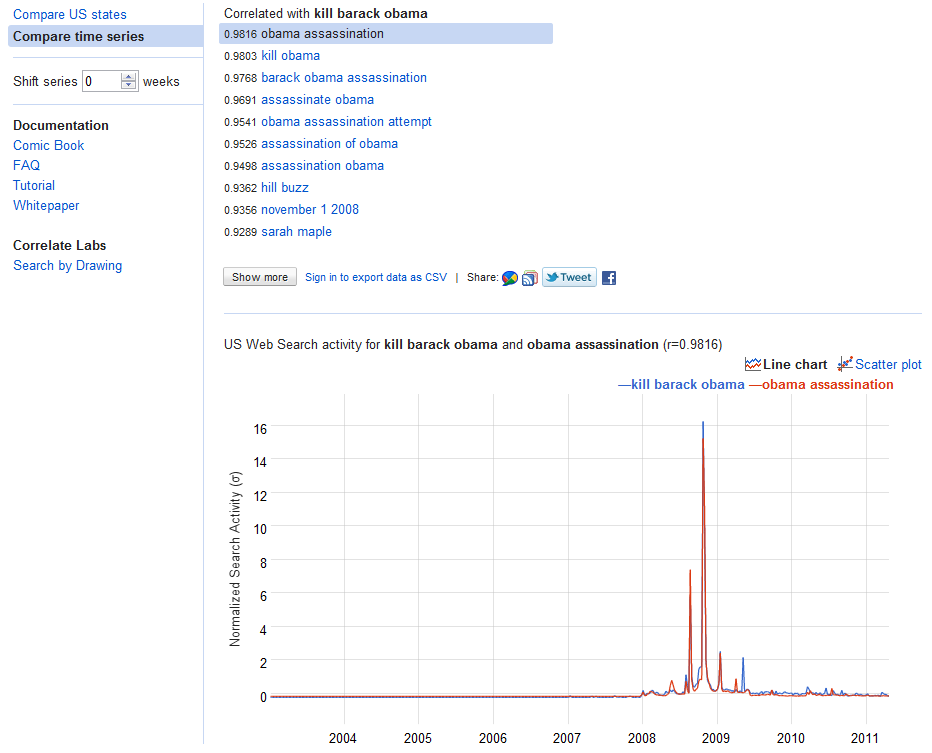Click Sign in to export data as CSV
Viewport: 932px width, 753px height.
coord(376,277)
